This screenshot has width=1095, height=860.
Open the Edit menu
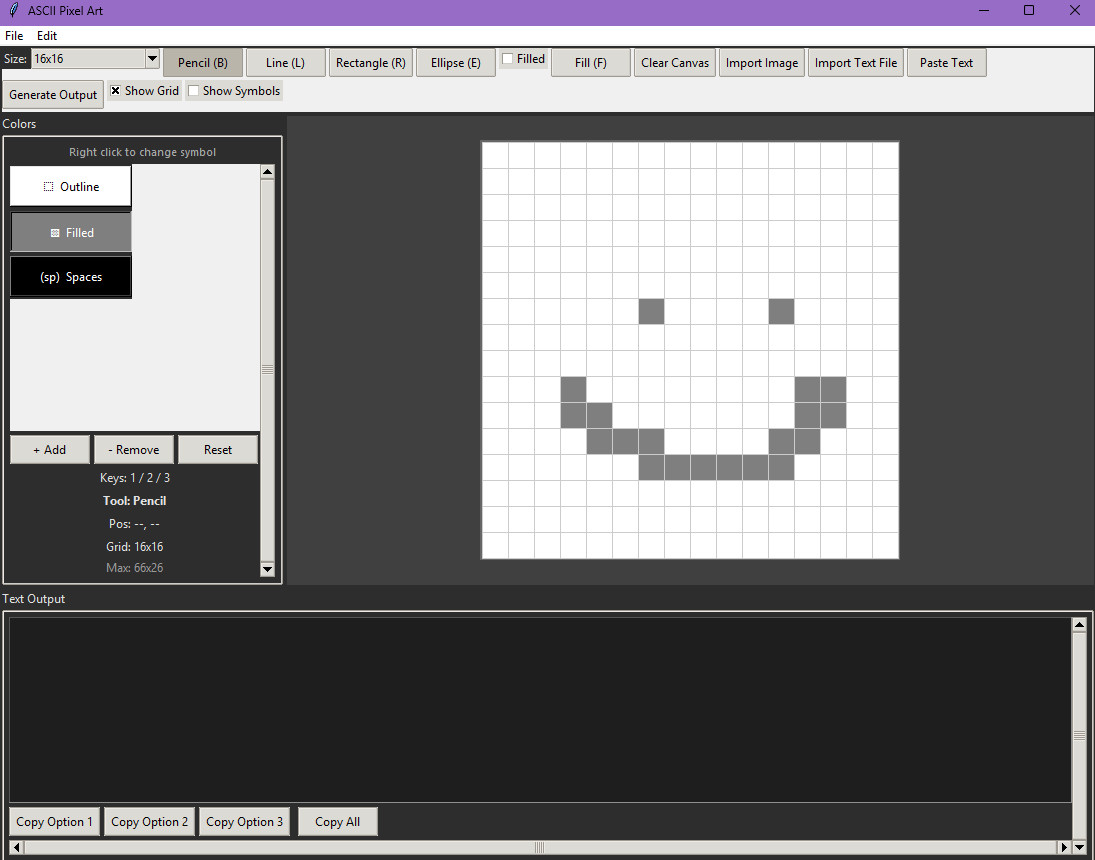click(47, 36)
